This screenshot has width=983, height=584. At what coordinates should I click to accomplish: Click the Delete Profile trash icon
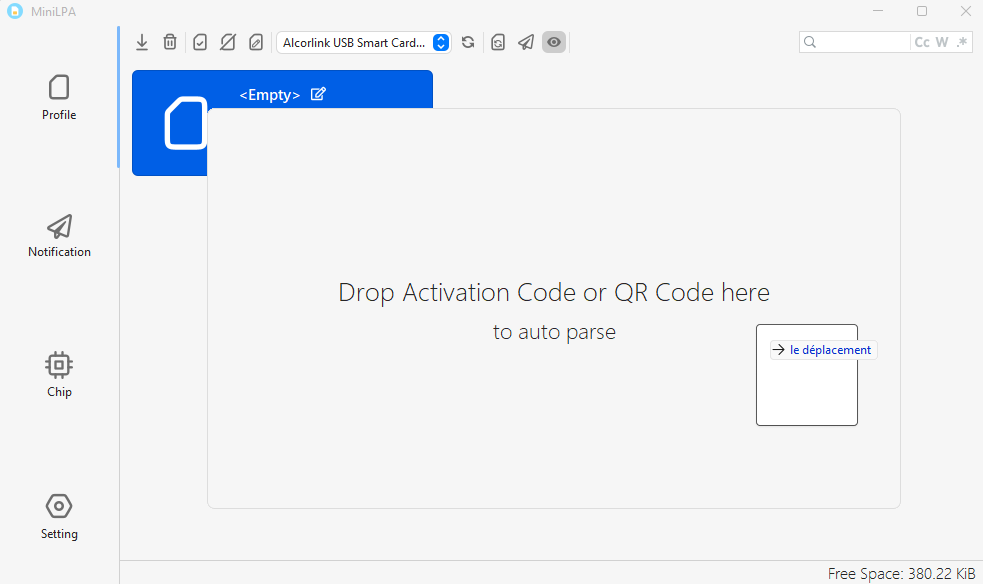coord(170,42)
